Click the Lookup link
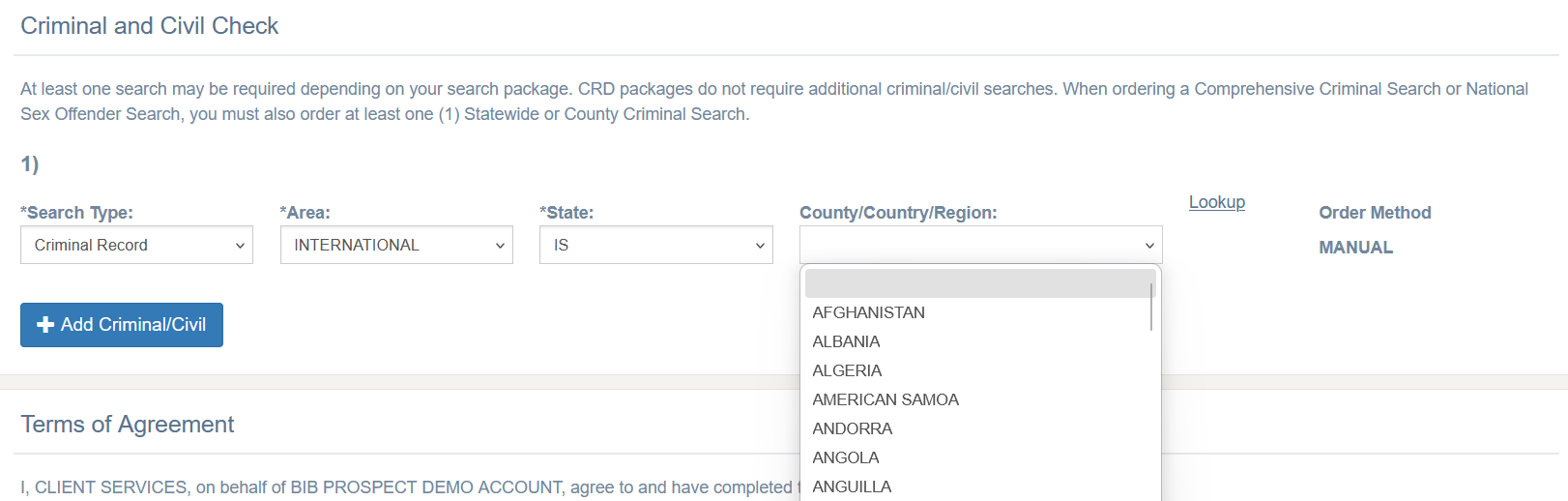This screenshot has height=501, width=1568. click(x=1216, y=202)
